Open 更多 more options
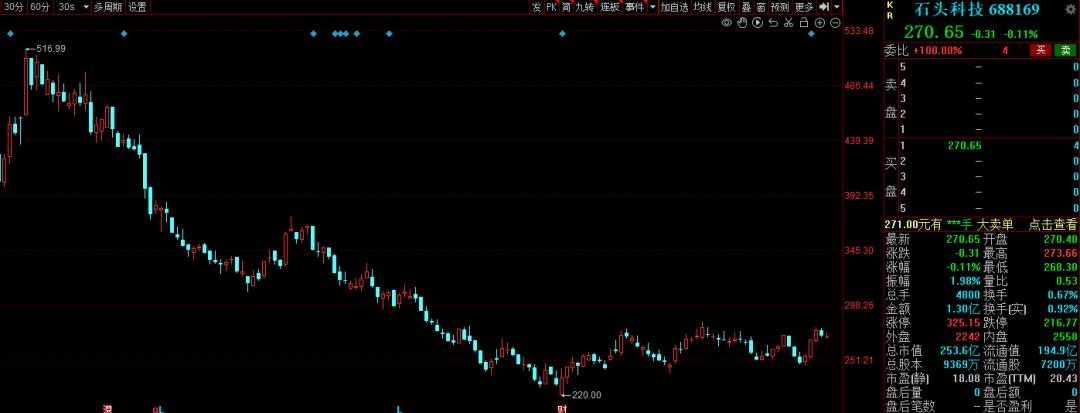 click(804, 7)
